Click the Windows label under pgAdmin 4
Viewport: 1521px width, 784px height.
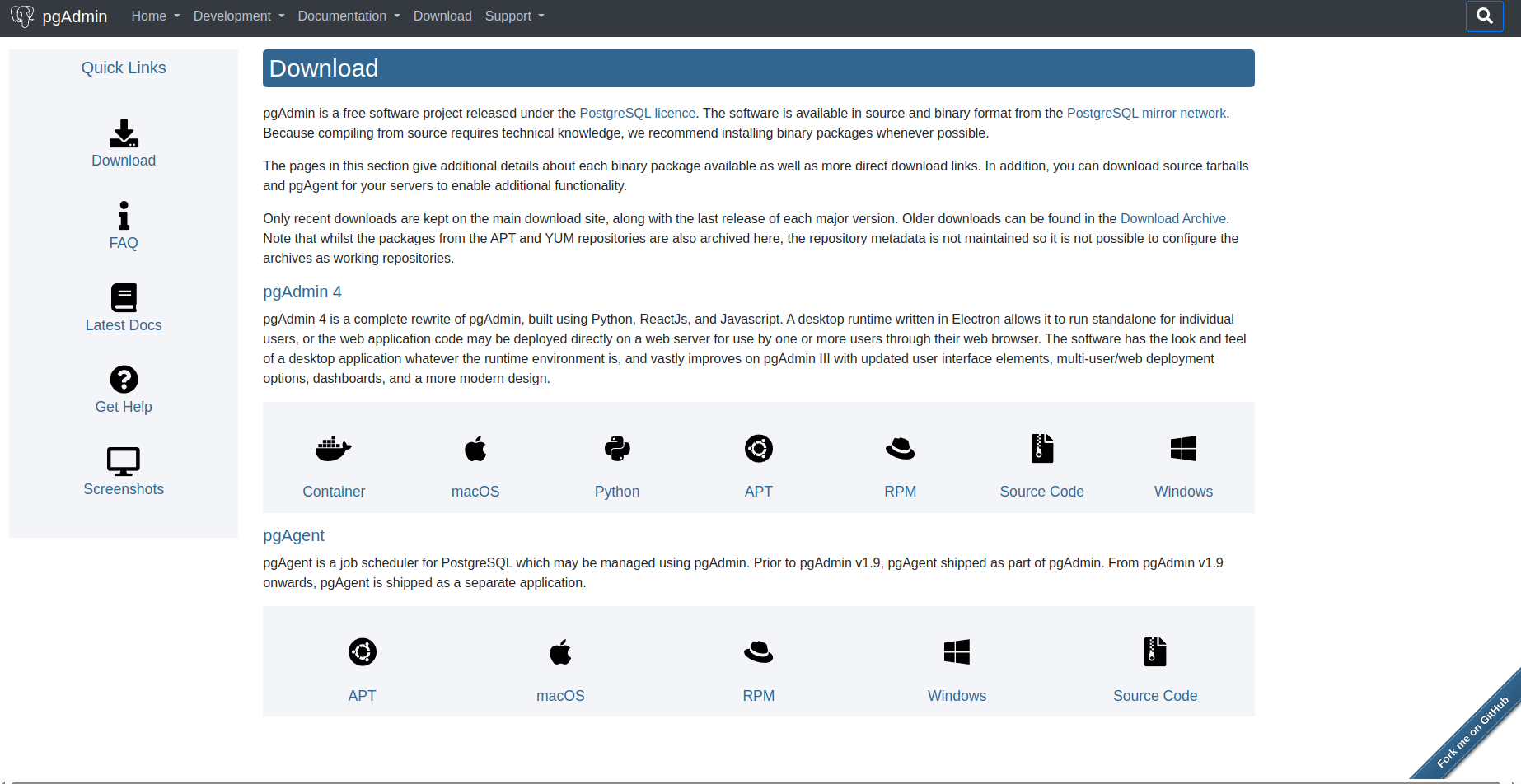click(x=1184, y=492)
